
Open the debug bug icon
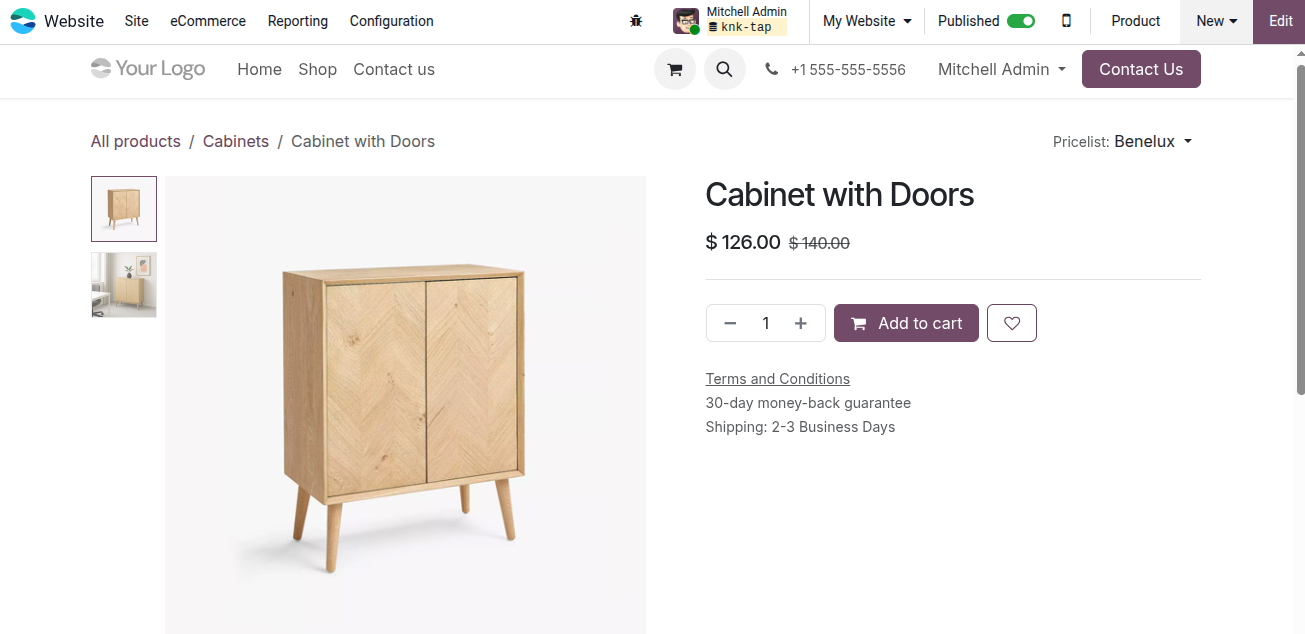point(636,21)
